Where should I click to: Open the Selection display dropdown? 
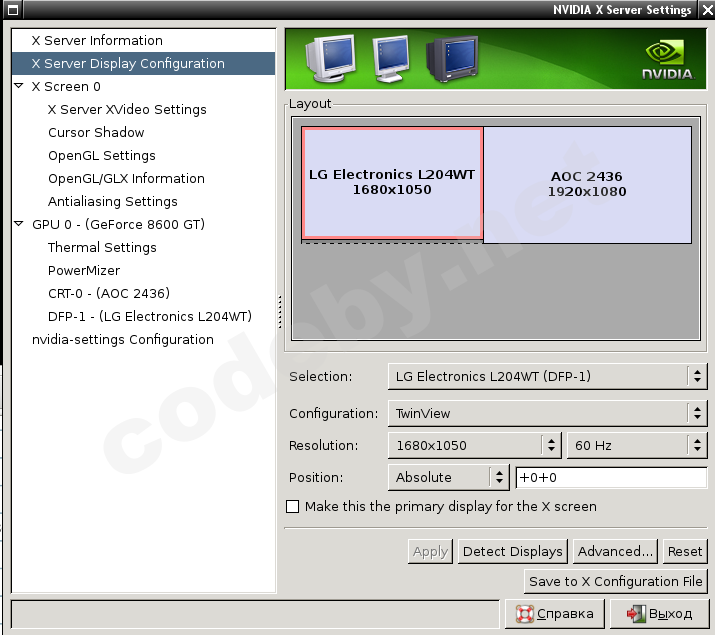[547, 376]
